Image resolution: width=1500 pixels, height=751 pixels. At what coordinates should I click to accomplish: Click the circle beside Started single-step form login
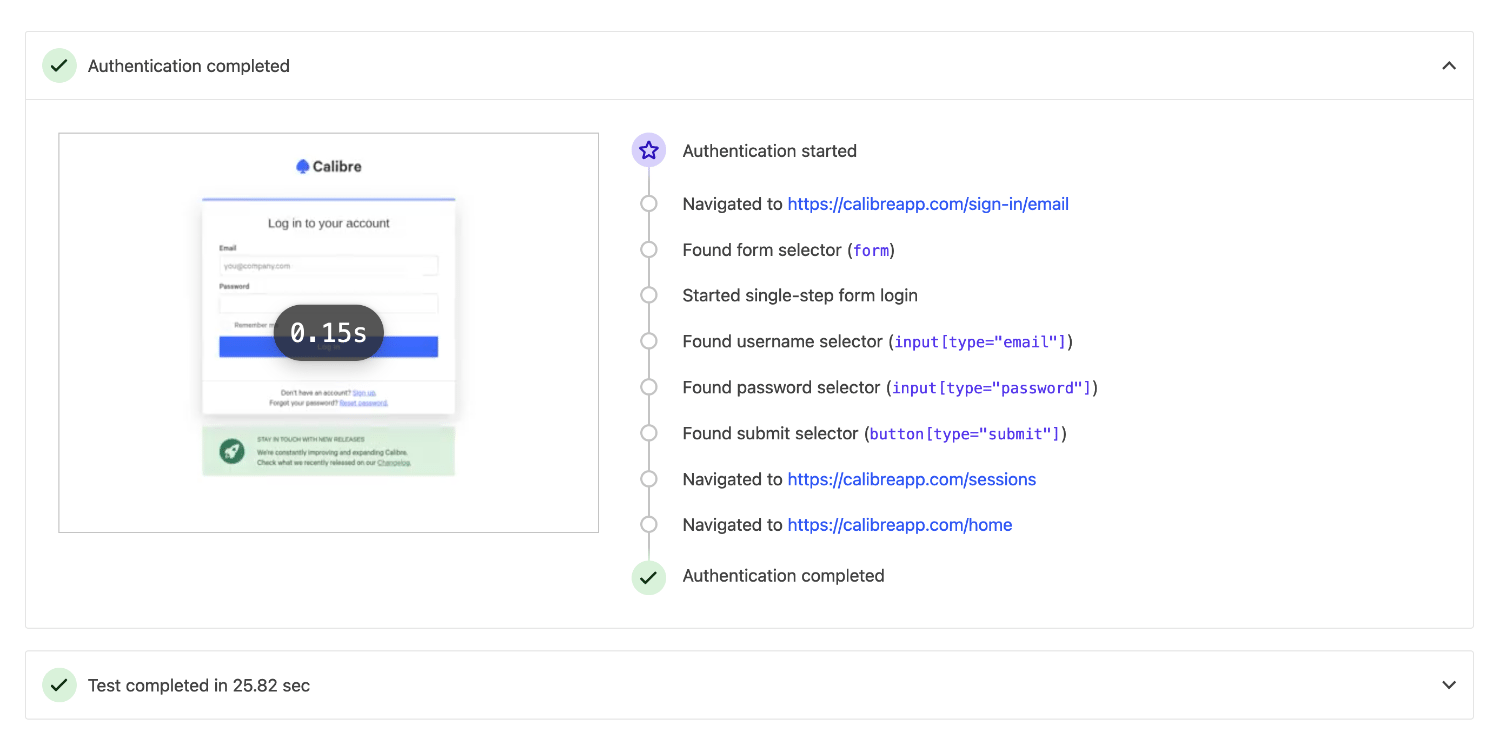pos(648,295)
